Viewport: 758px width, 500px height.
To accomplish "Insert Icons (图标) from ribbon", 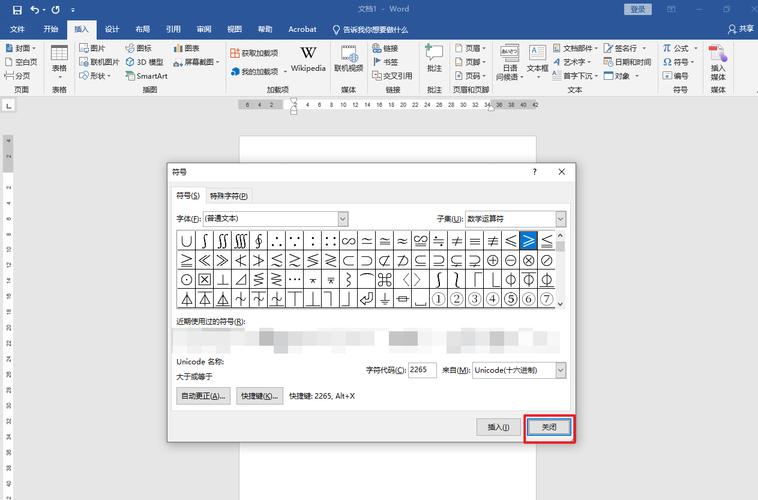I will click(x=139, y=48).
